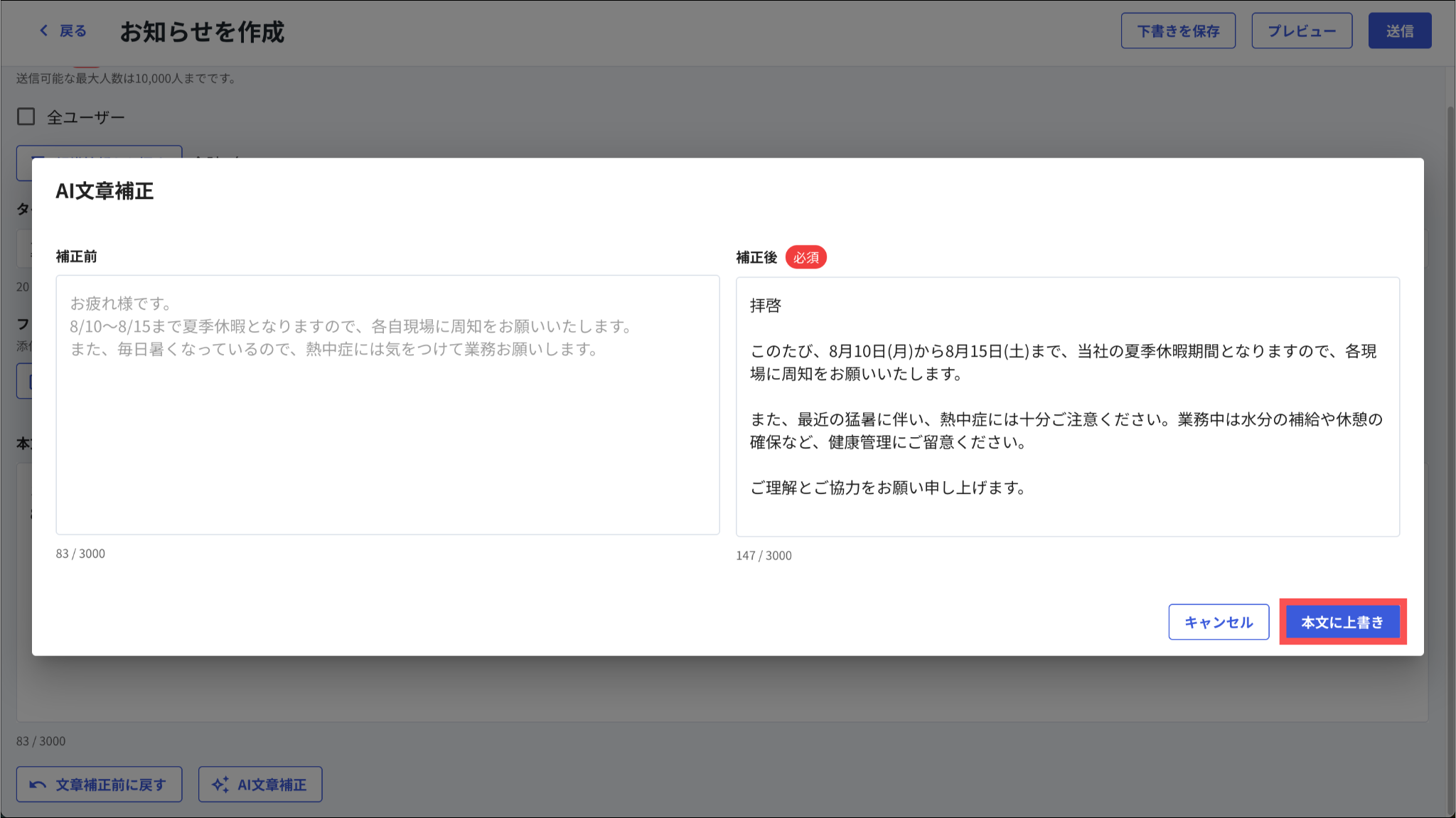Cancel the AI correction with キャンセル
This screenshot has width=1456, height=818.
(1219, 622)
